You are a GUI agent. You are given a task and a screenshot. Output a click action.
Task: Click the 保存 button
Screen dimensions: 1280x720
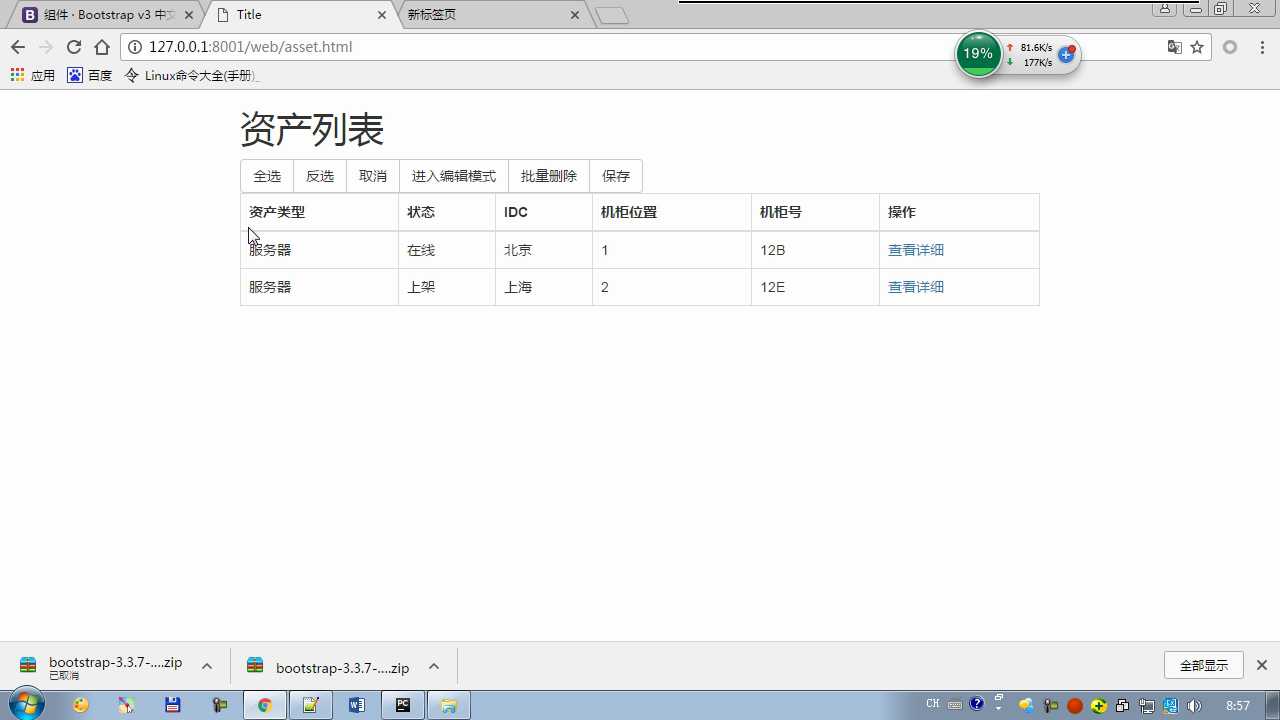[x=616, y=176]
